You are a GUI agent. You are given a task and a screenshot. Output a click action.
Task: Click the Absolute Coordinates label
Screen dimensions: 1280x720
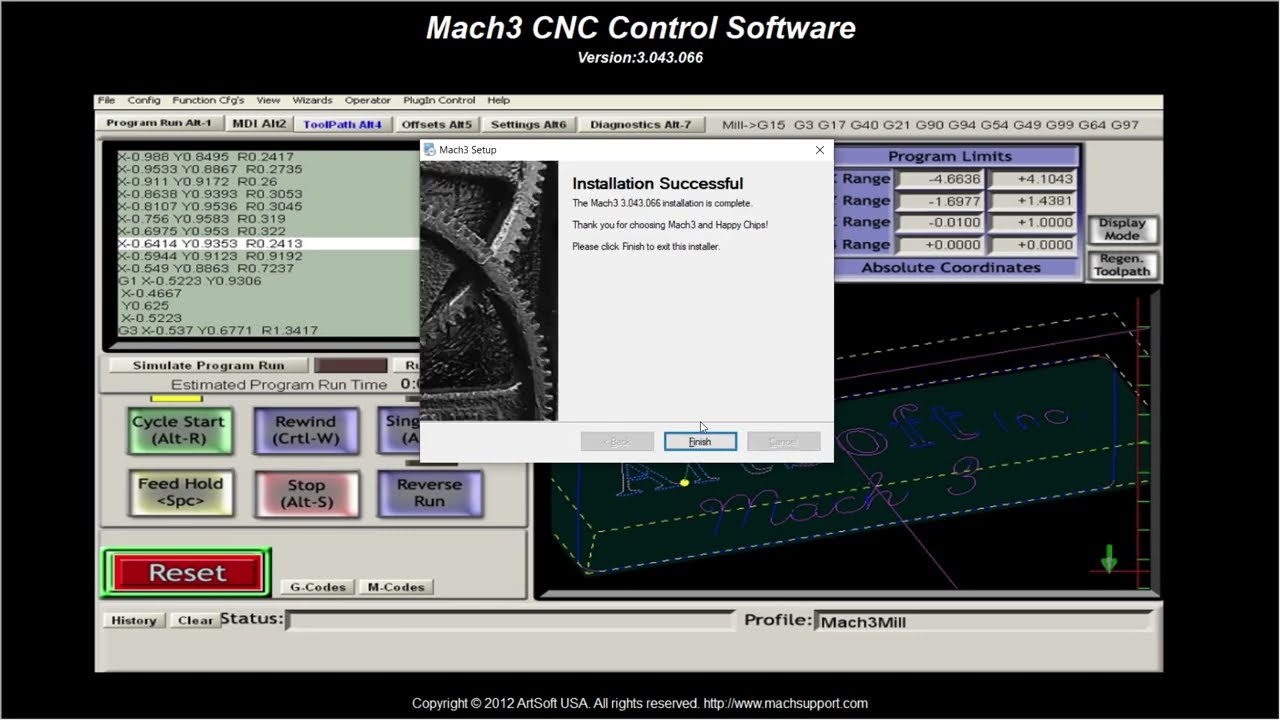(950, 268)
